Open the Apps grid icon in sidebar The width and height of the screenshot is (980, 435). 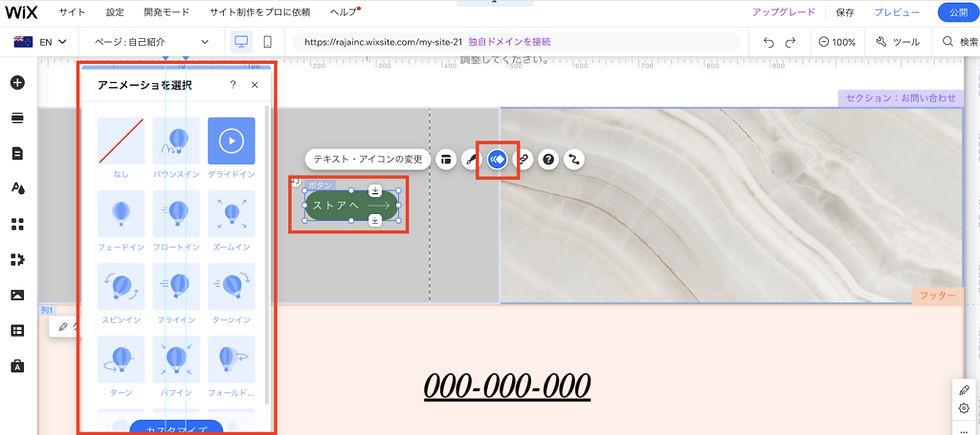[x=18, y=224]
